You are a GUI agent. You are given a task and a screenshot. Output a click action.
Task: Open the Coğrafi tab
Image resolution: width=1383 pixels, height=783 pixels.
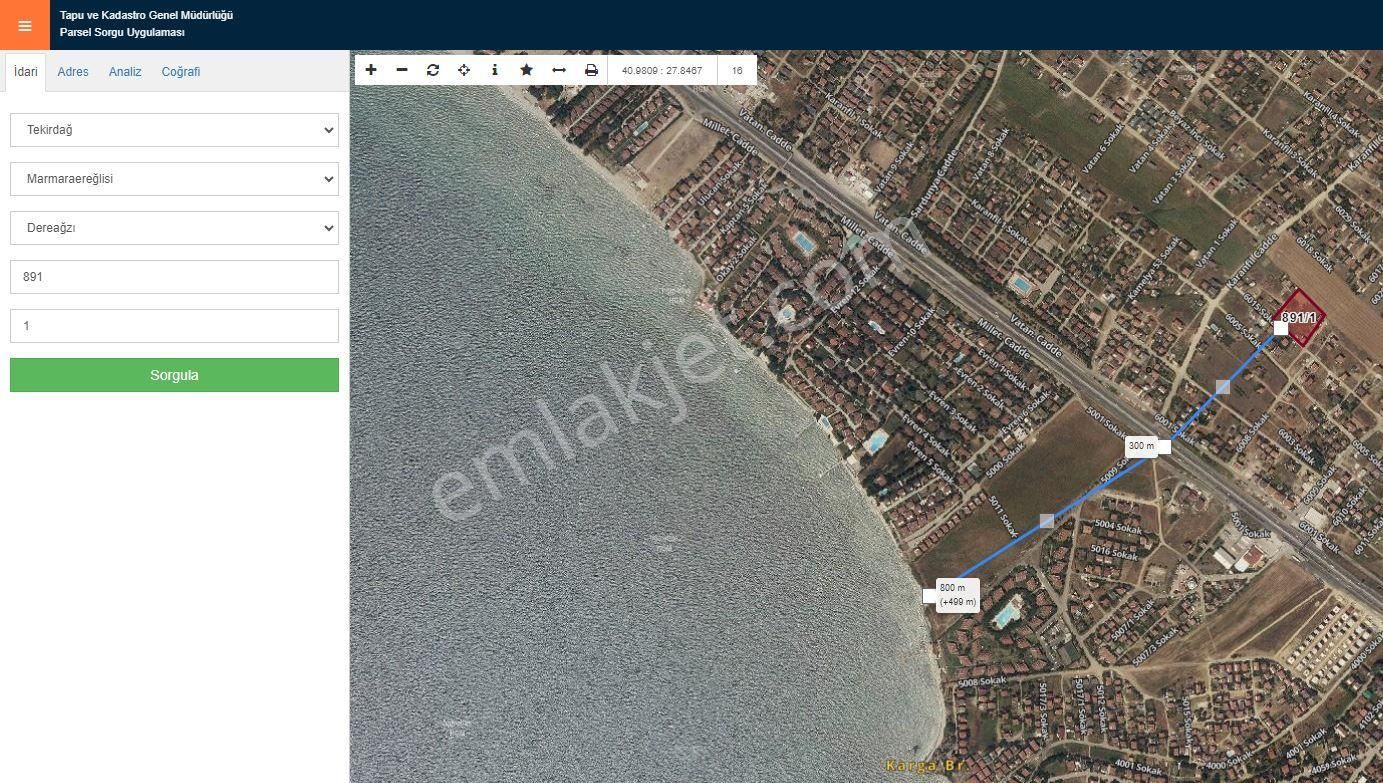tap(181, 72)
